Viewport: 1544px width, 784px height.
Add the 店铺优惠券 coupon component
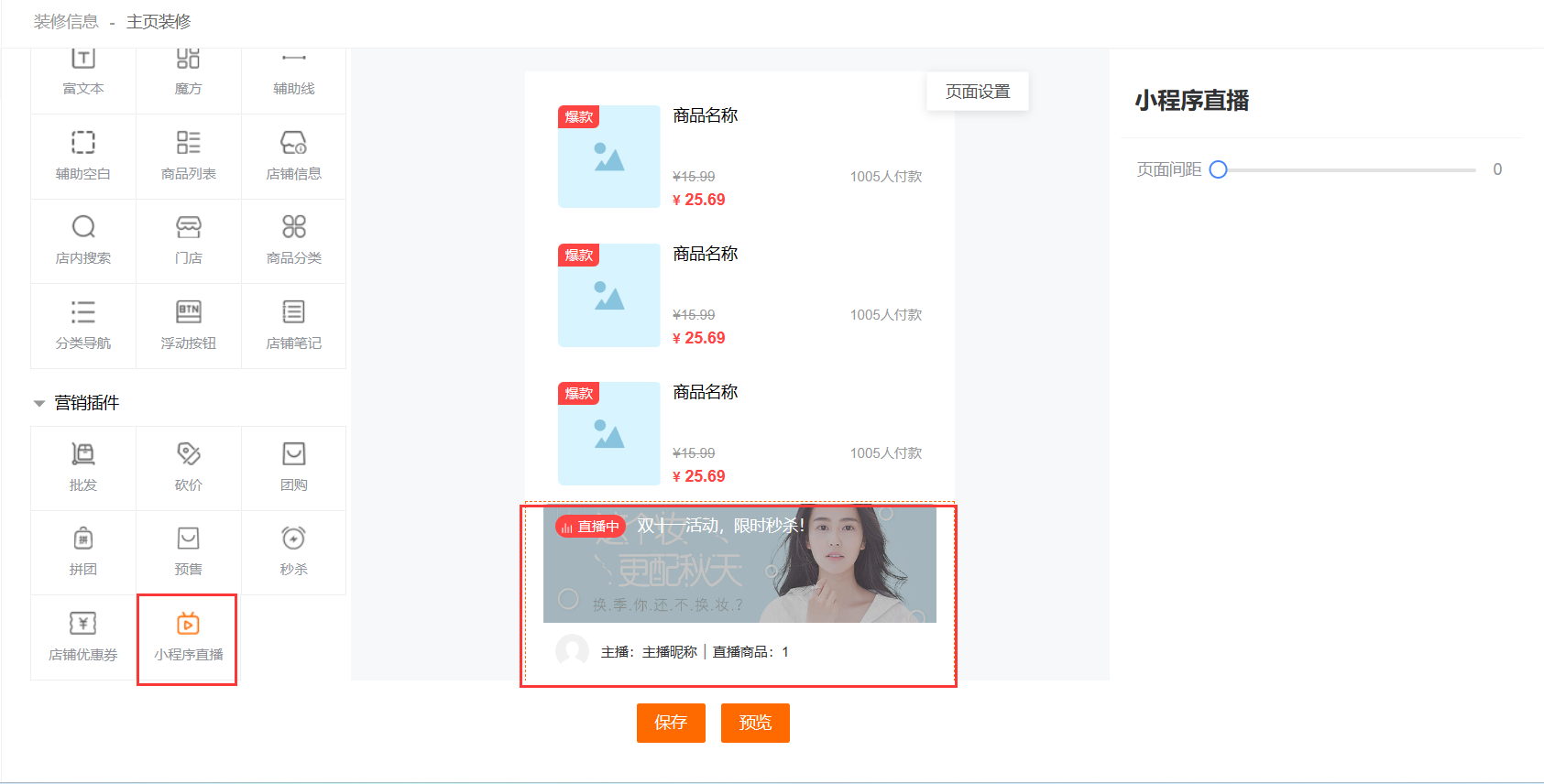(x=83, y=638)
